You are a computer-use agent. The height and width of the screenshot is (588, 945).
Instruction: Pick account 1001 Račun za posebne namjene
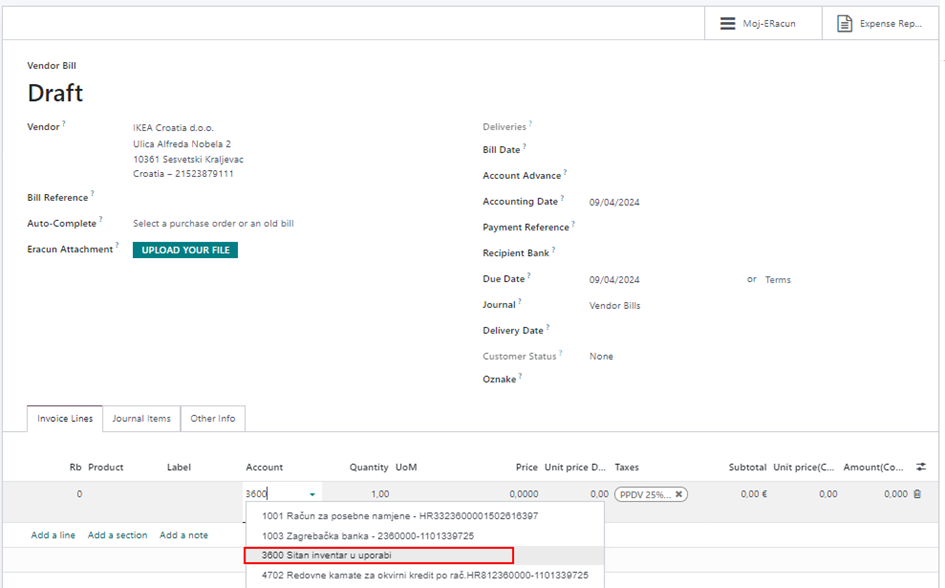tap(400, 516)
